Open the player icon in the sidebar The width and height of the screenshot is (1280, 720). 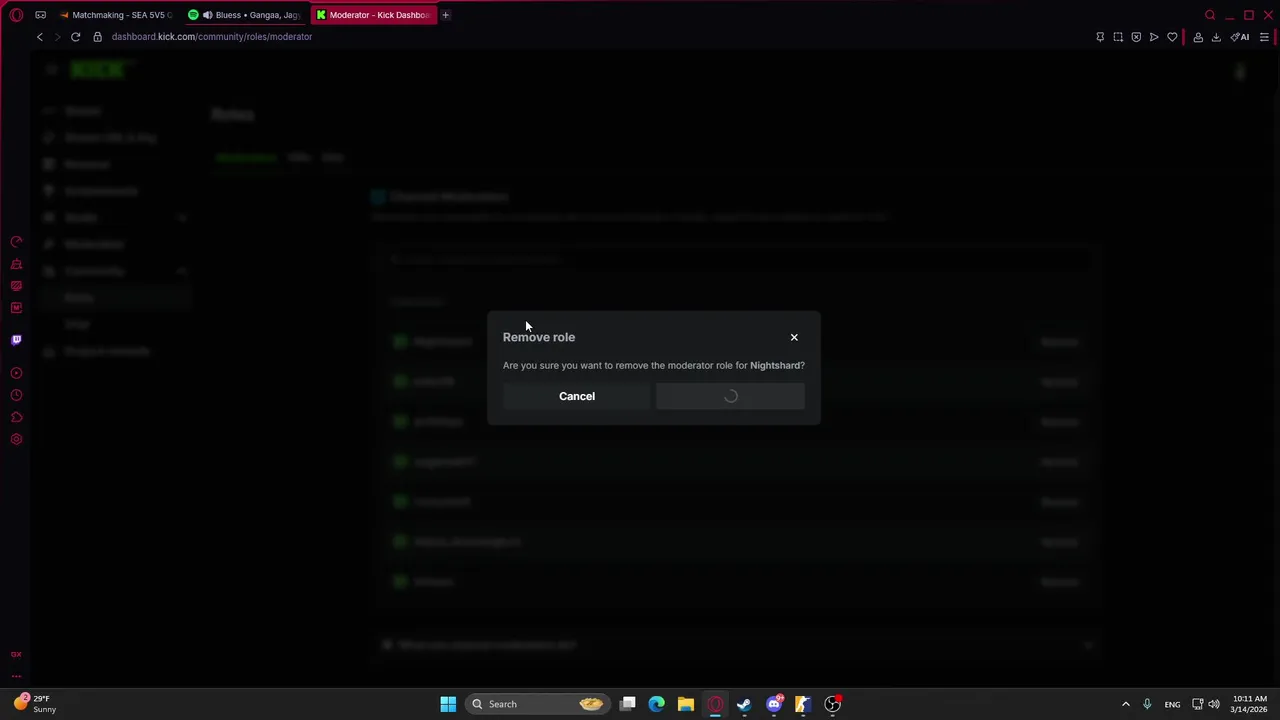(x=16, y=373)
